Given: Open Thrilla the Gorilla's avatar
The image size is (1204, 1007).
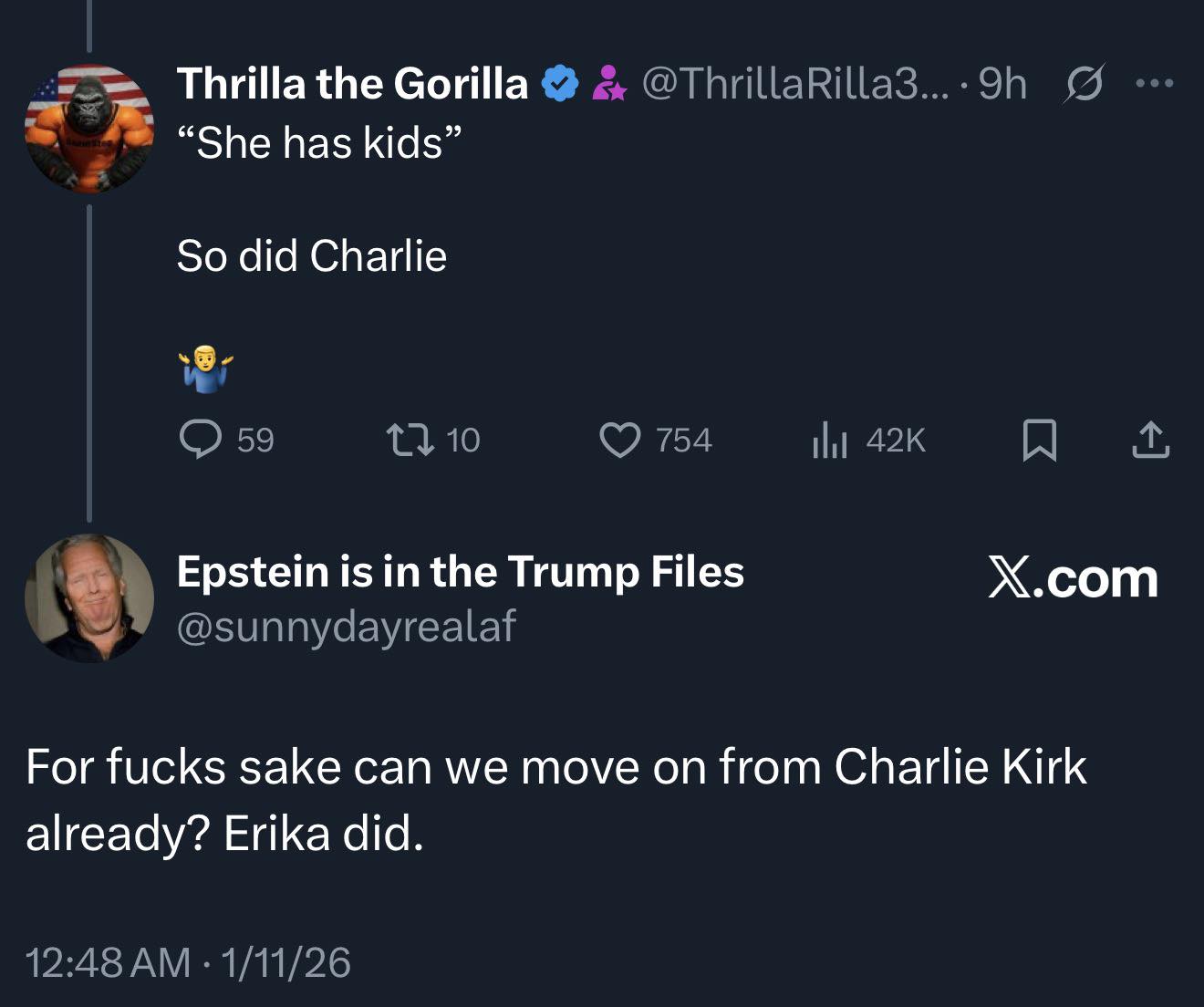Looking at the screenshot, I should [88, 129].
